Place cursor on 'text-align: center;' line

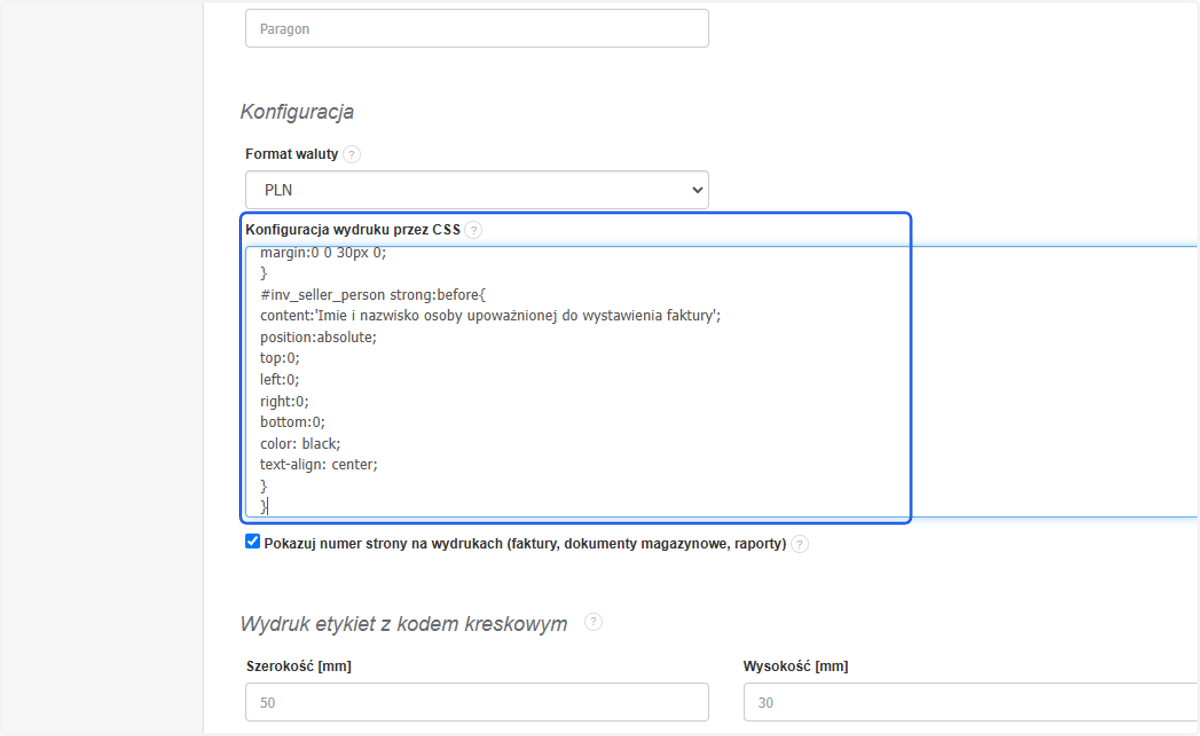coord(319,464)
